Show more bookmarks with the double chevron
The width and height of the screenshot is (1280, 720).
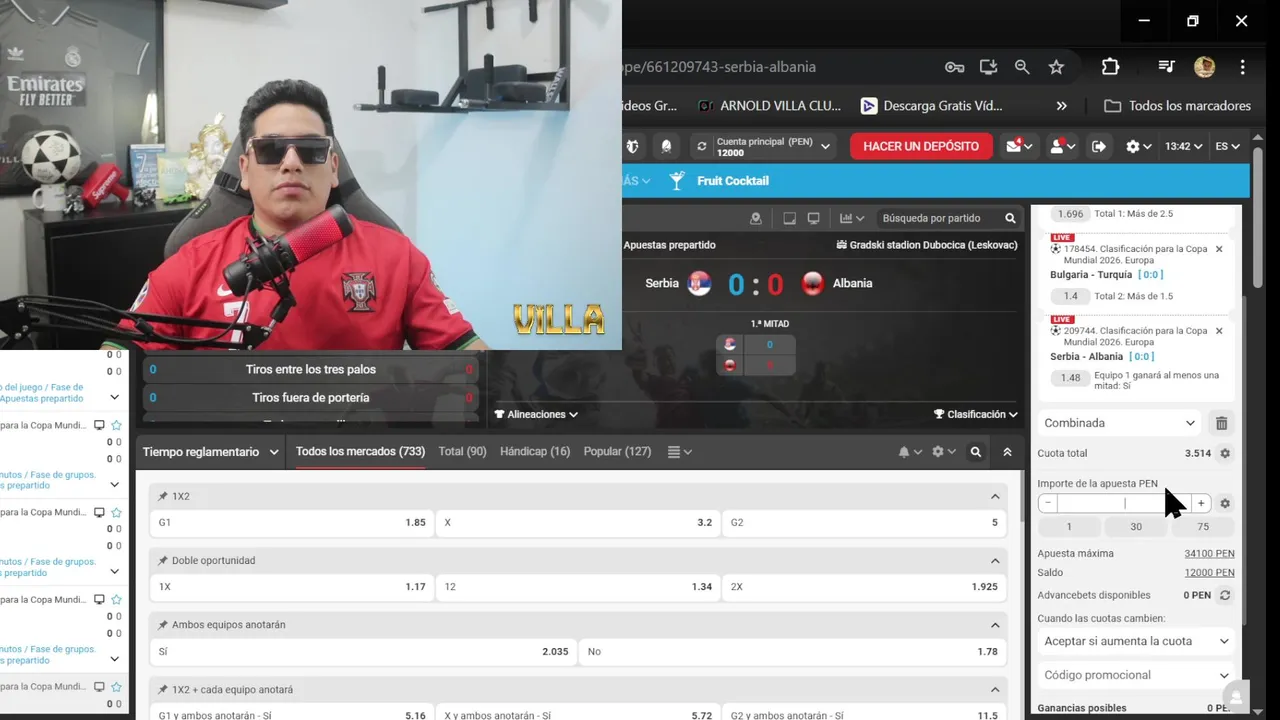coord(1061,106)
